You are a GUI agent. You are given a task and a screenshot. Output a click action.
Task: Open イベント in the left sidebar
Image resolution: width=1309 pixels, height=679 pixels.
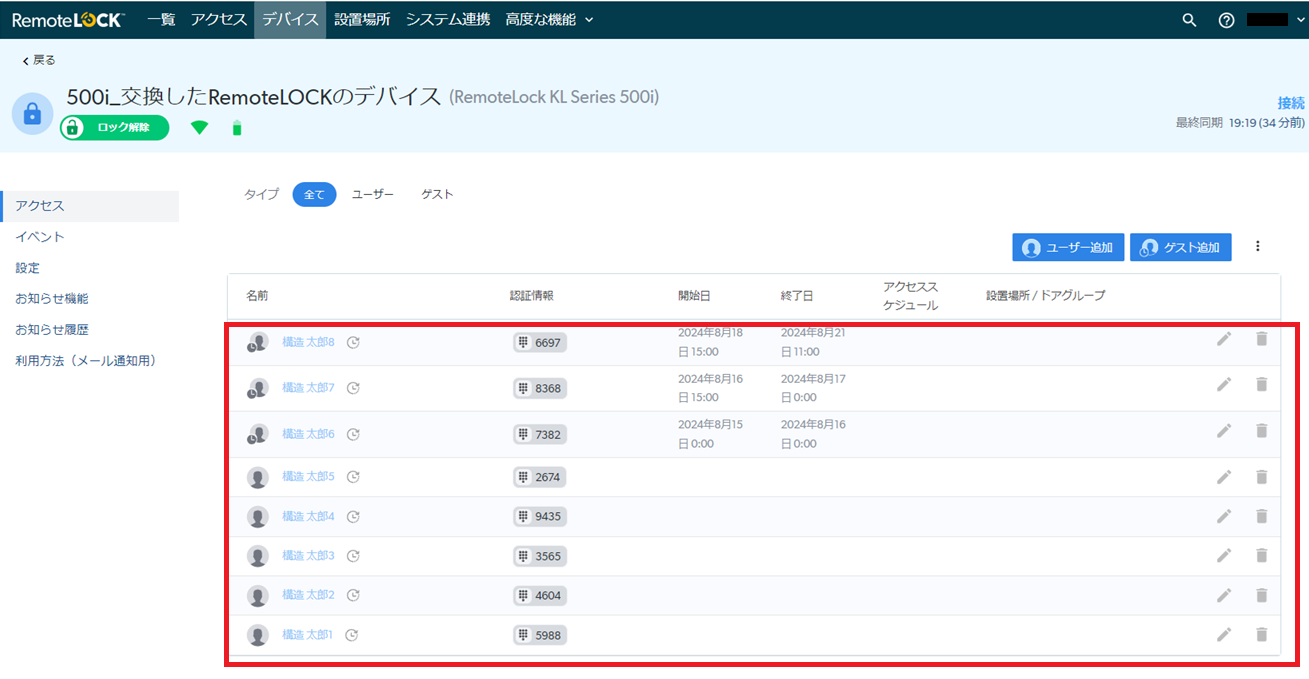tap(40, 237)
